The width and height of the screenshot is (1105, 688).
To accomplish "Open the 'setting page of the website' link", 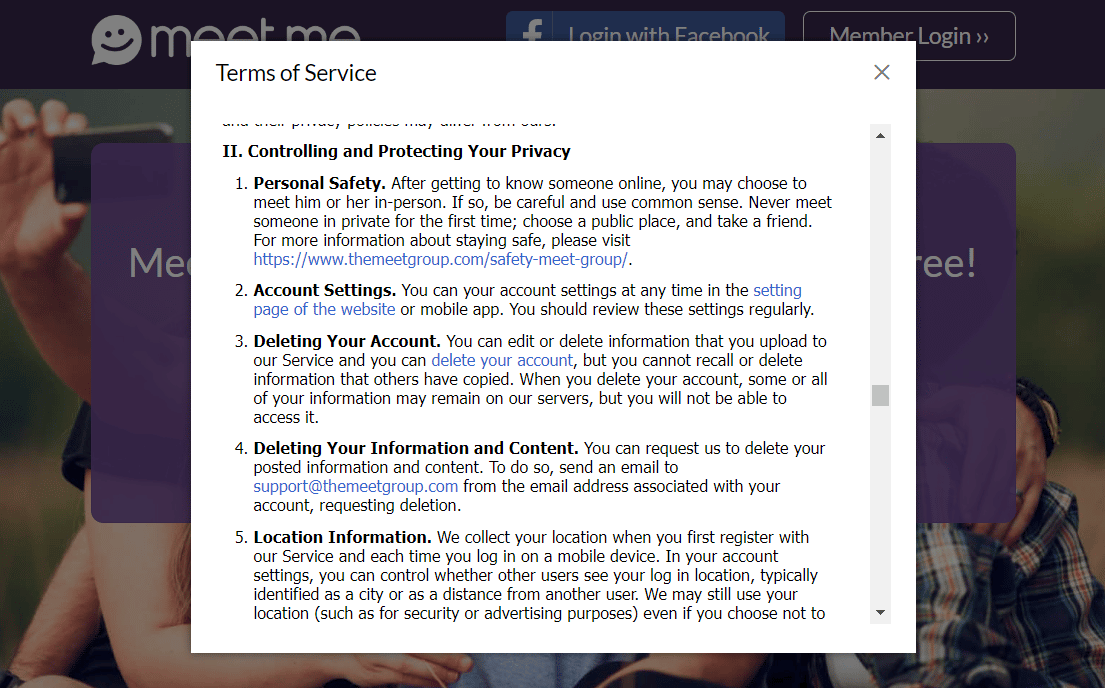I will [527, 300].
